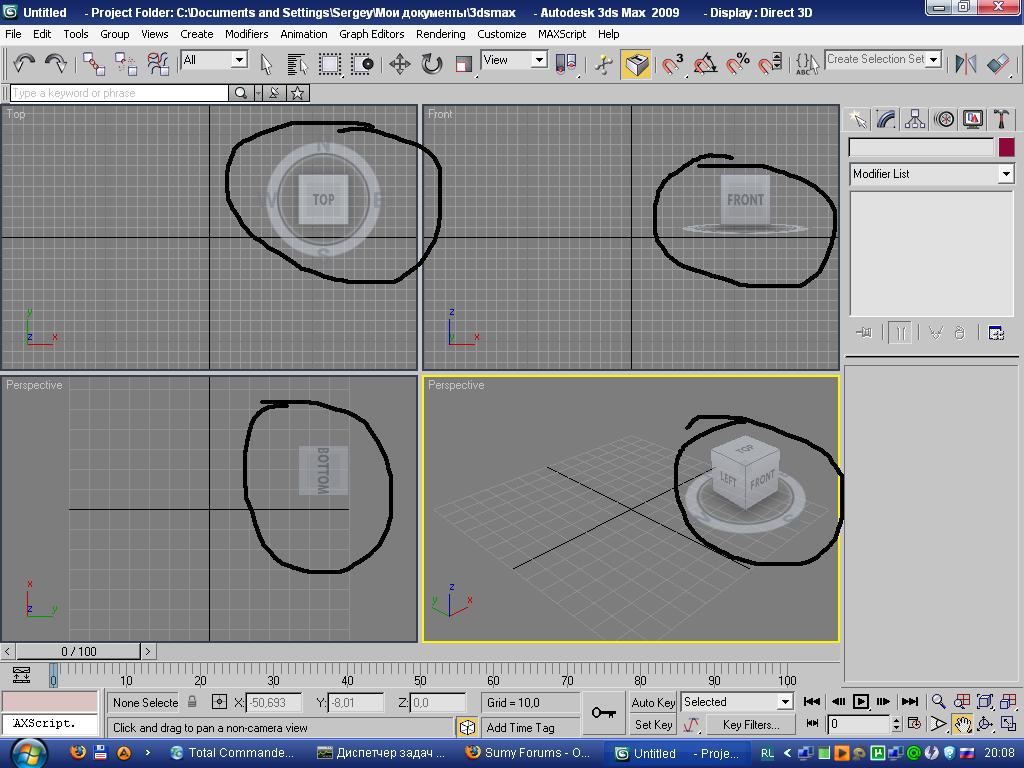The height and width of the screenshot is (768, 1024).
Task: Open the Motion panel wheel icon
Action: click(944, 119)
